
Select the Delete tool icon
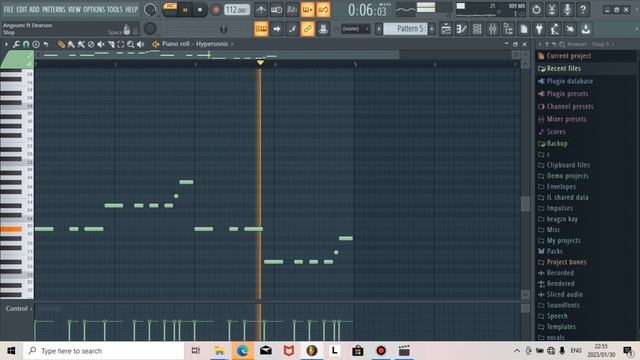tap(91, 44)
